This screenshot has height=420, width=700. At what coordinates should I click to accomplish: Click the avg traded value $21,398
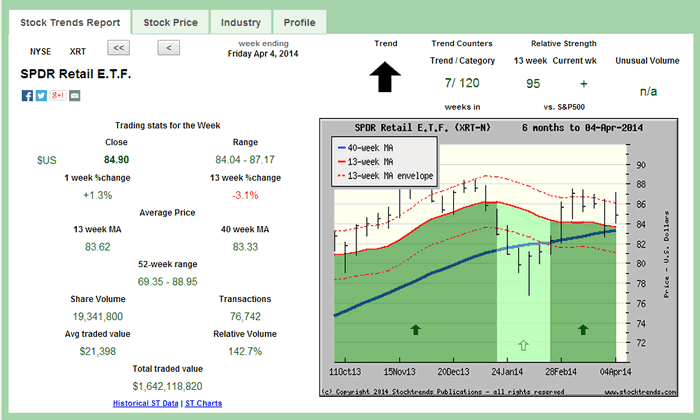[x=98, y=351]
